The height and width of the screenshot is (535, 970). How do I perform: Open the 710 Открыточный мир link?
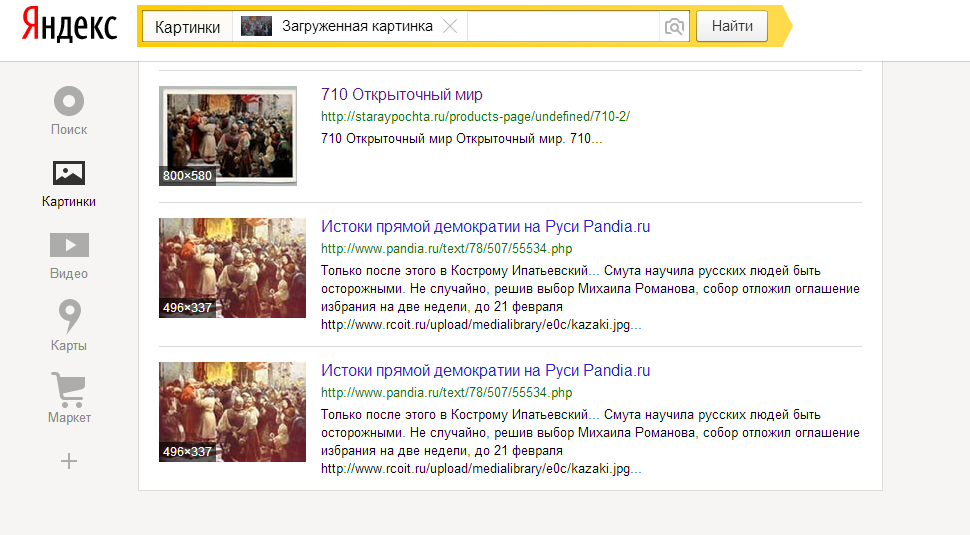click(401, 95)
